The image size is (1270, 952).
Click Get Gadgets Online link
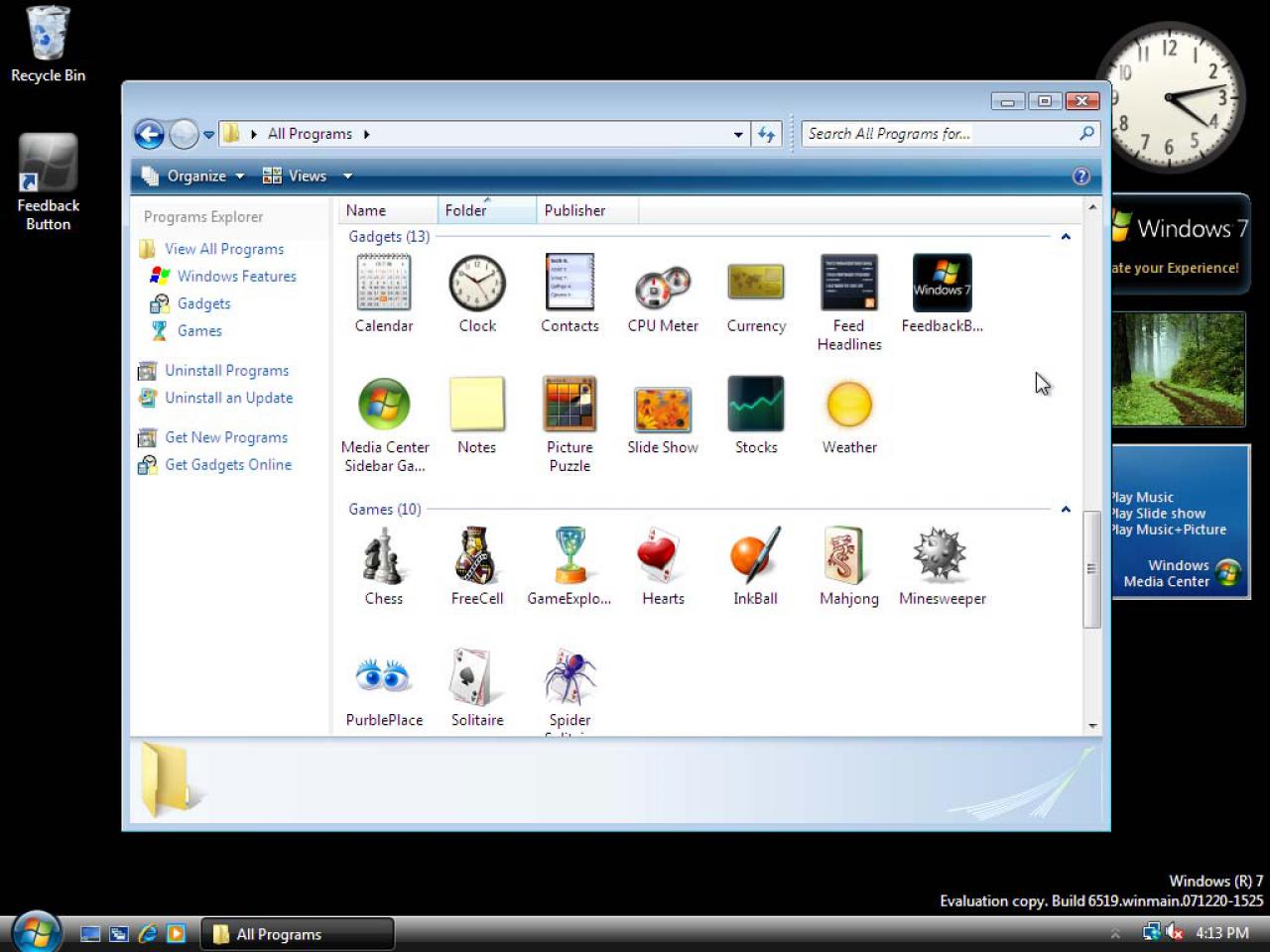(x=228, y=465)
